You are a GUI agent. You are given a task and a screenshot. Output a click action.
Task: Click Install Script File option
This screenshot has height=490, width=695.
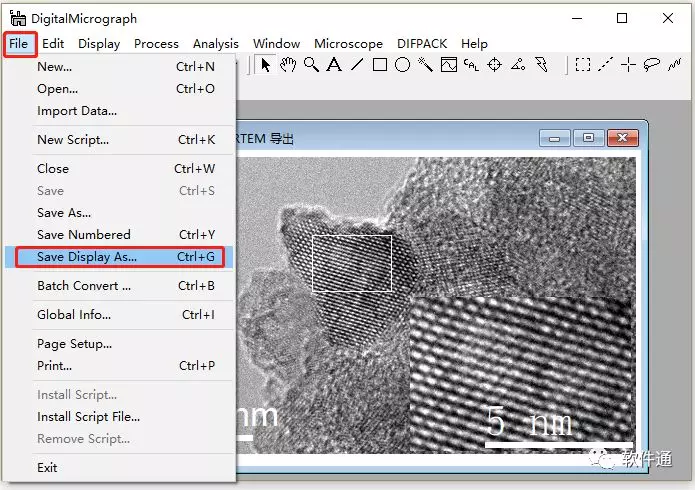pos(88,417)
